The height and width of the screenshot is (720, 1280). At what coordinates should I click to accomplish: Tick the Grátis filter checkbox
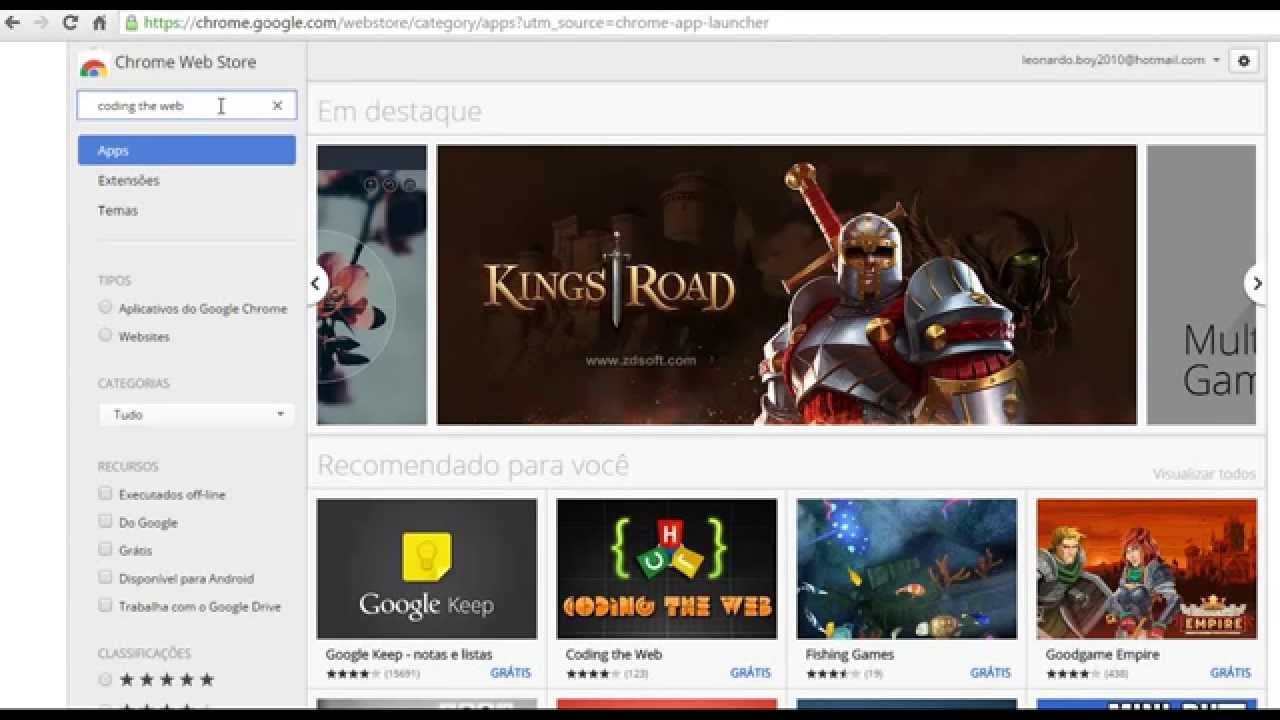[x=105, y=549]
